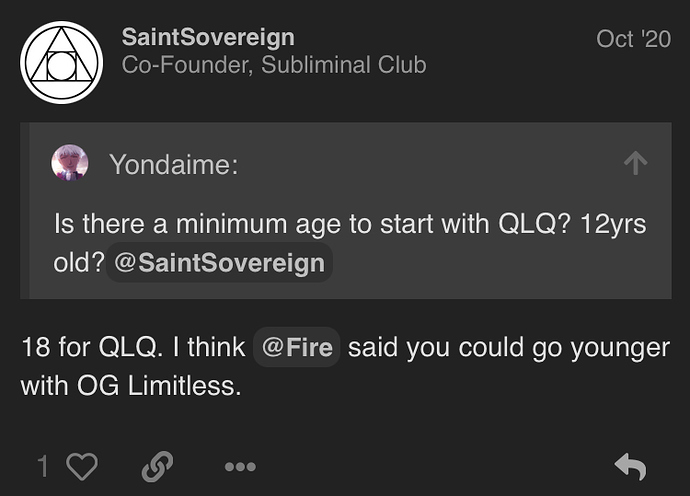690x496 pixels.
Task: Copy post link via chain icon
Action: click(157, 466)
